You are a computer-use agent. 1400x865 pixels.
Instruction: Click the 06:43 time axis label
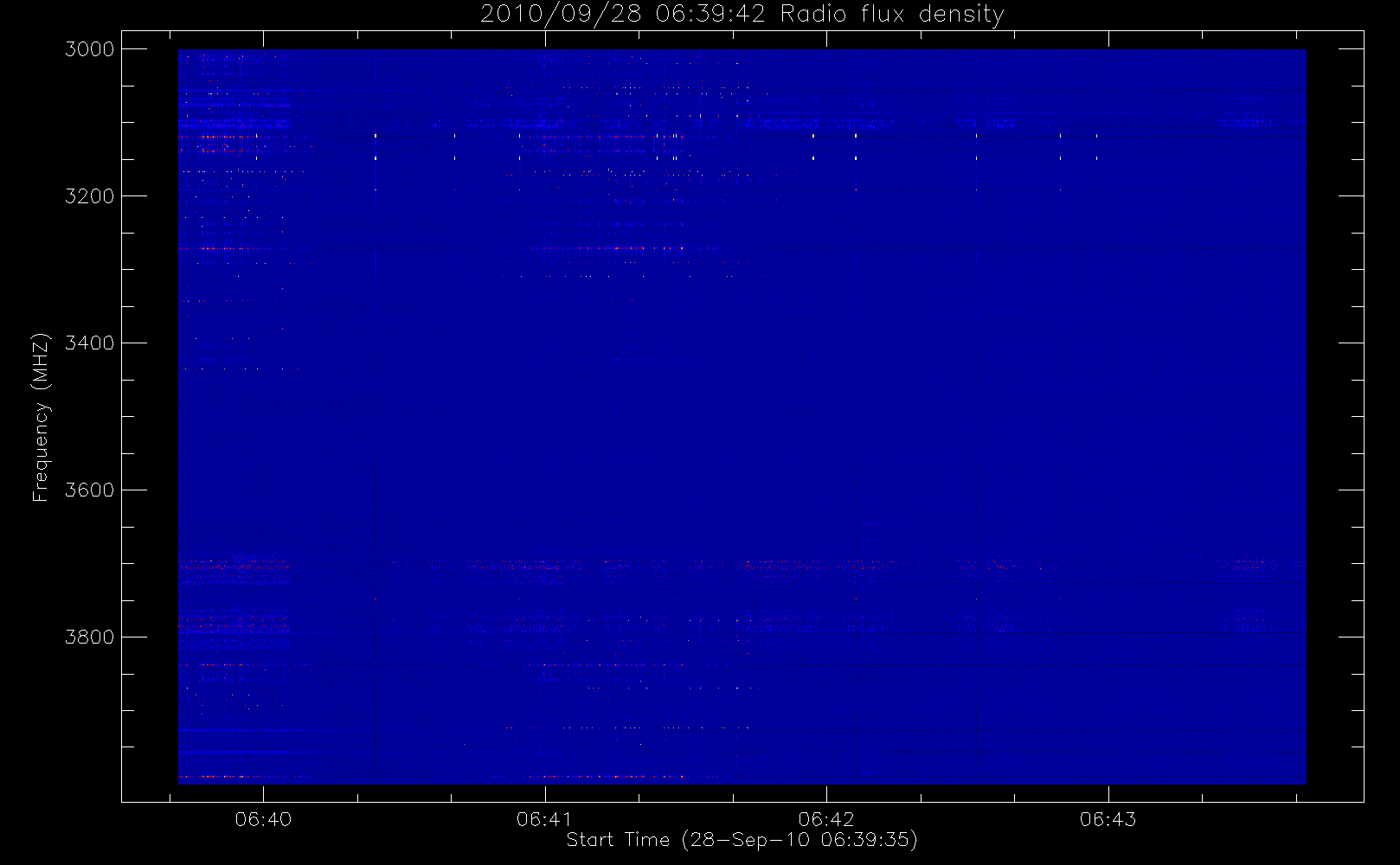pos(1108,819)
